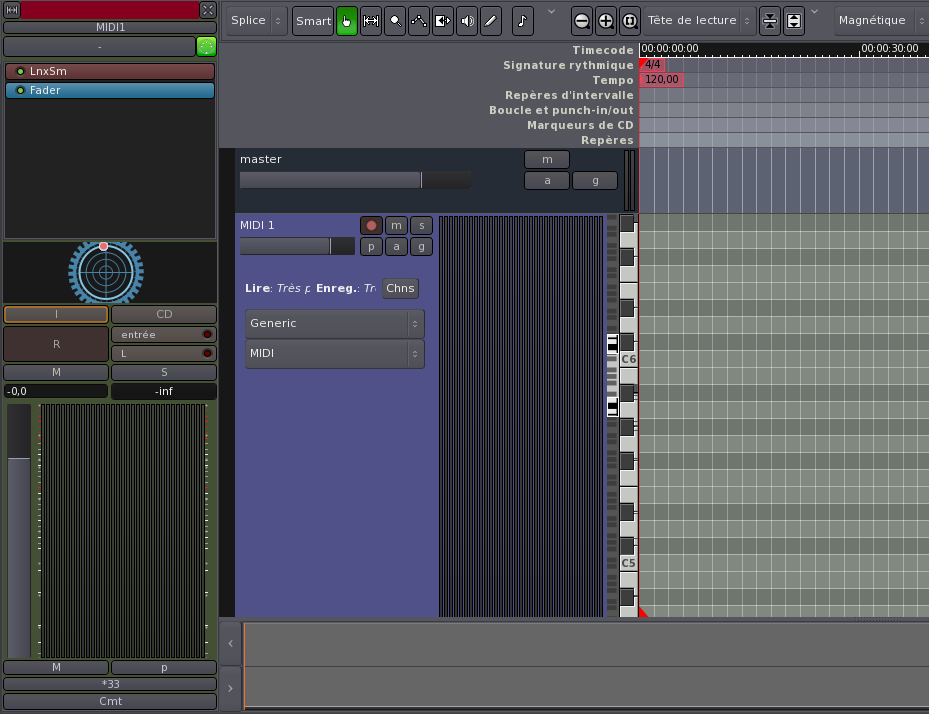
Task: Select the automation Draw points tool
Action: [x=419, y=21]
